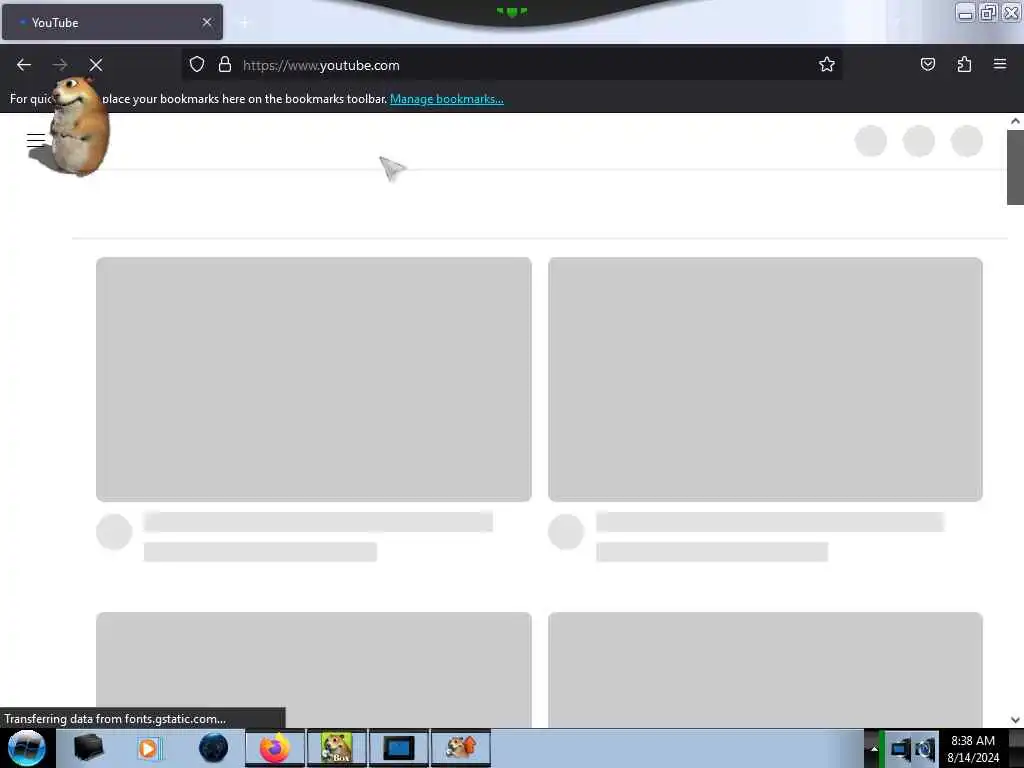Click the status text 'Transferring data from fonts.gstatic.com...'
The width and height of the screenshot is (1024, 768).
point(115,718)
